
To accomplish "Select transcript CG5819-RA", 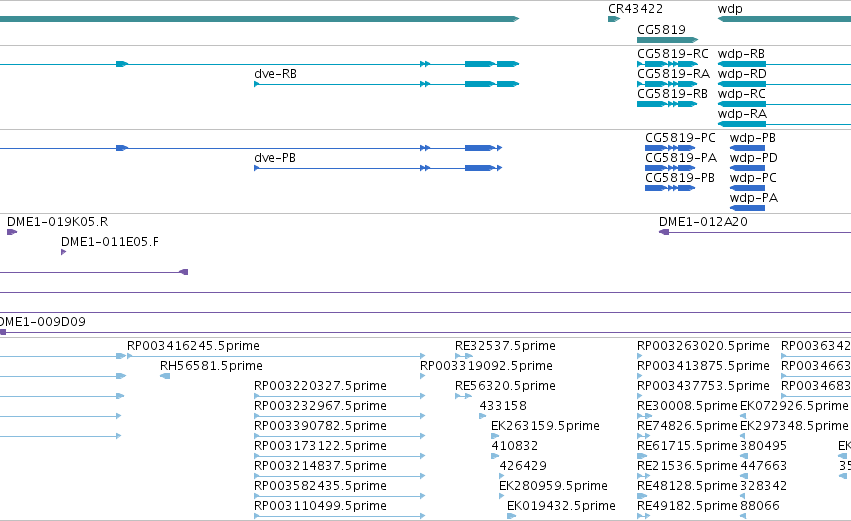I will [673, 74].
